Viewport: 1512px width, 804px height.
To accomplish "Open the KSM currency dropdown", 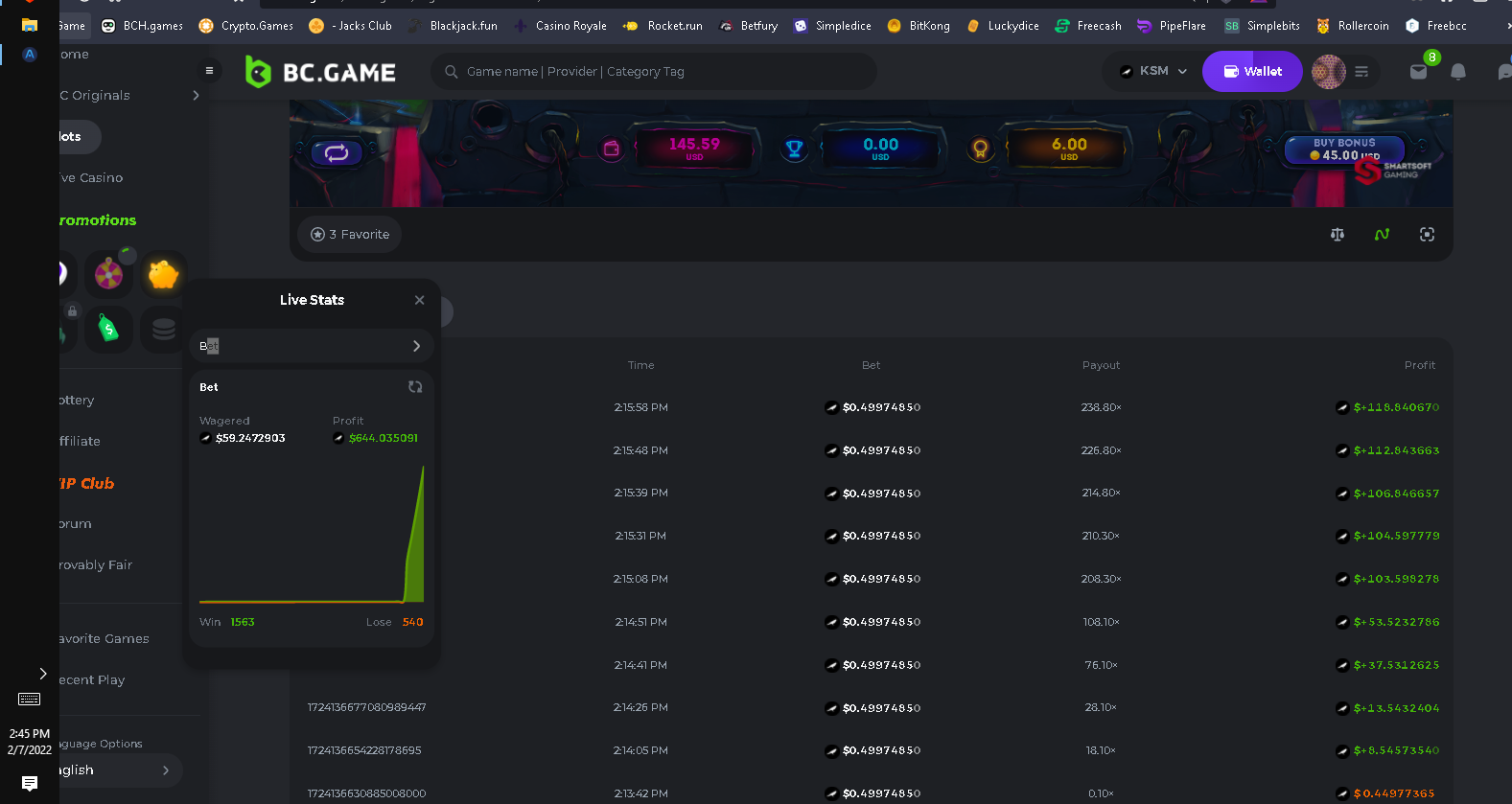I will [1153, 71].
